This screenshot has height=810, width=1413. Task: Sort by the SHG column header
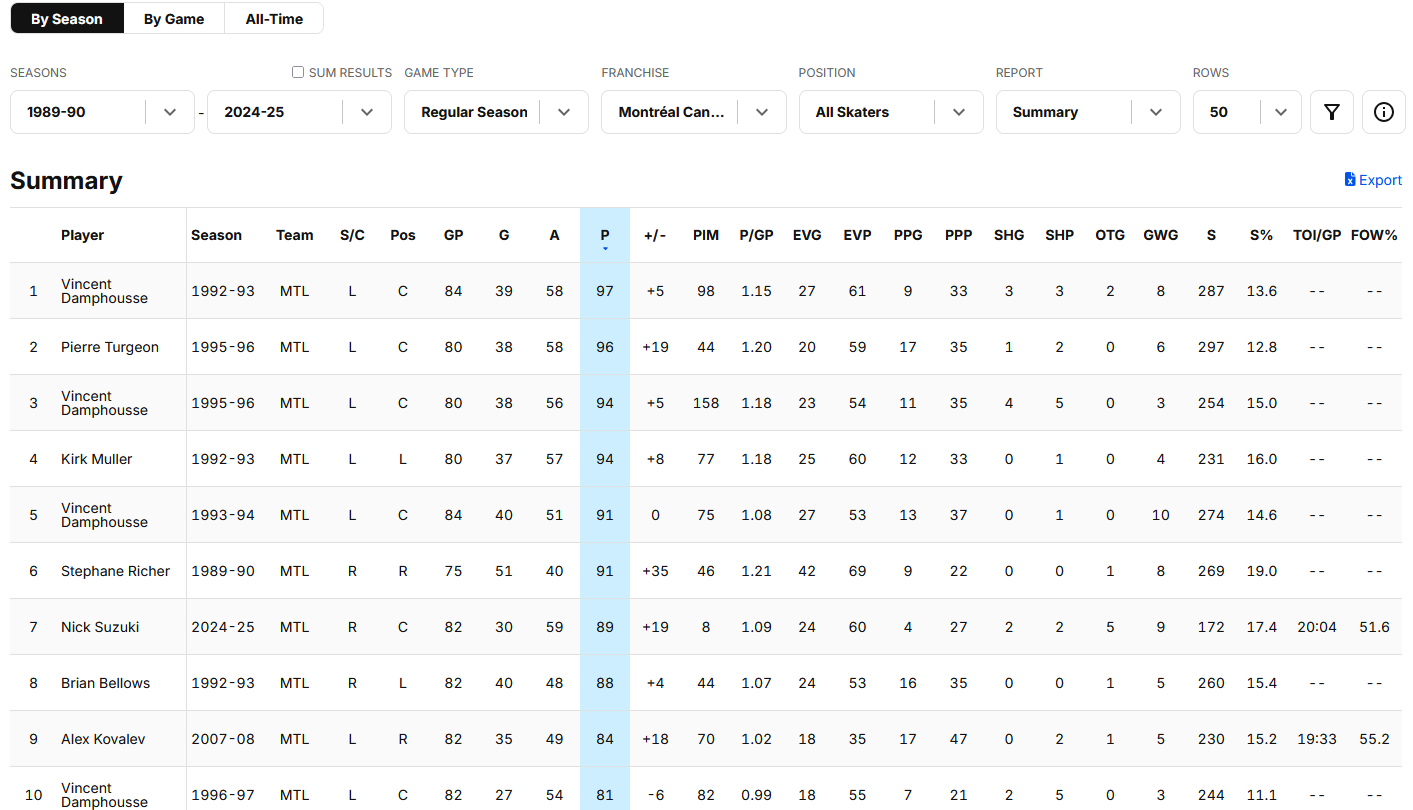[1009, 235]
